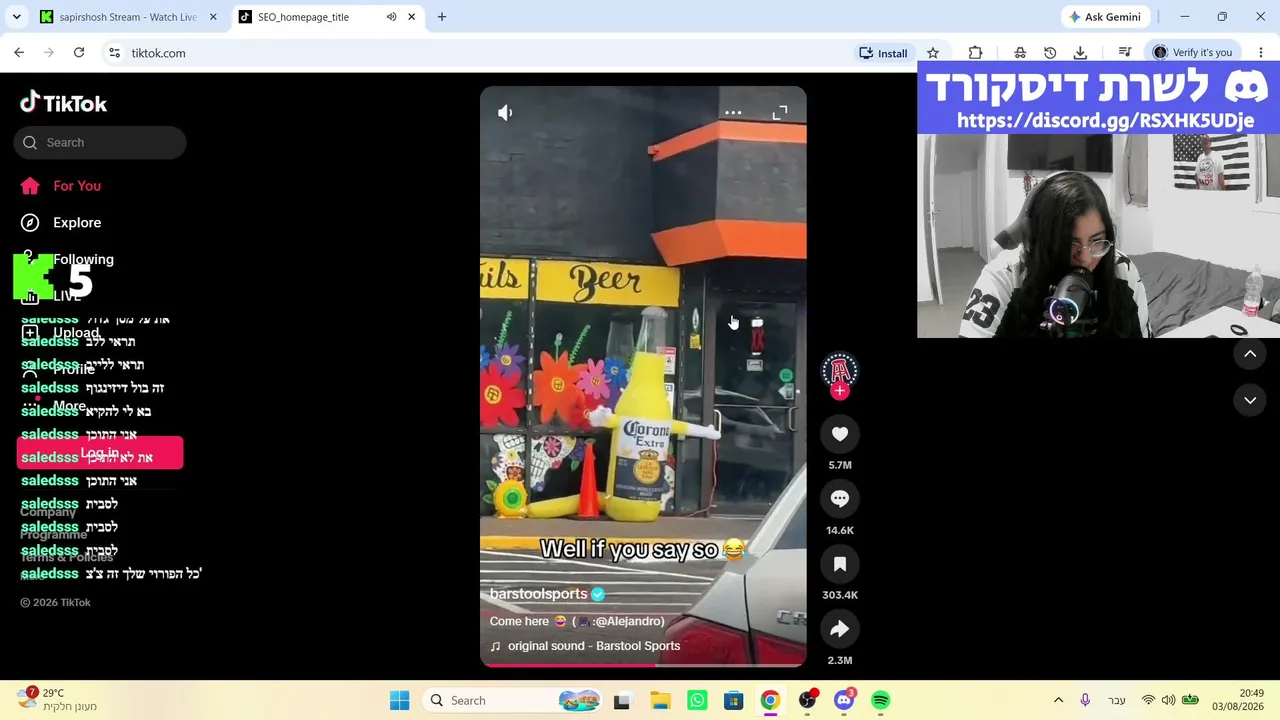Open the video three-dot options menu
This screenshot has width=1280, height=720.
(733, 113)
